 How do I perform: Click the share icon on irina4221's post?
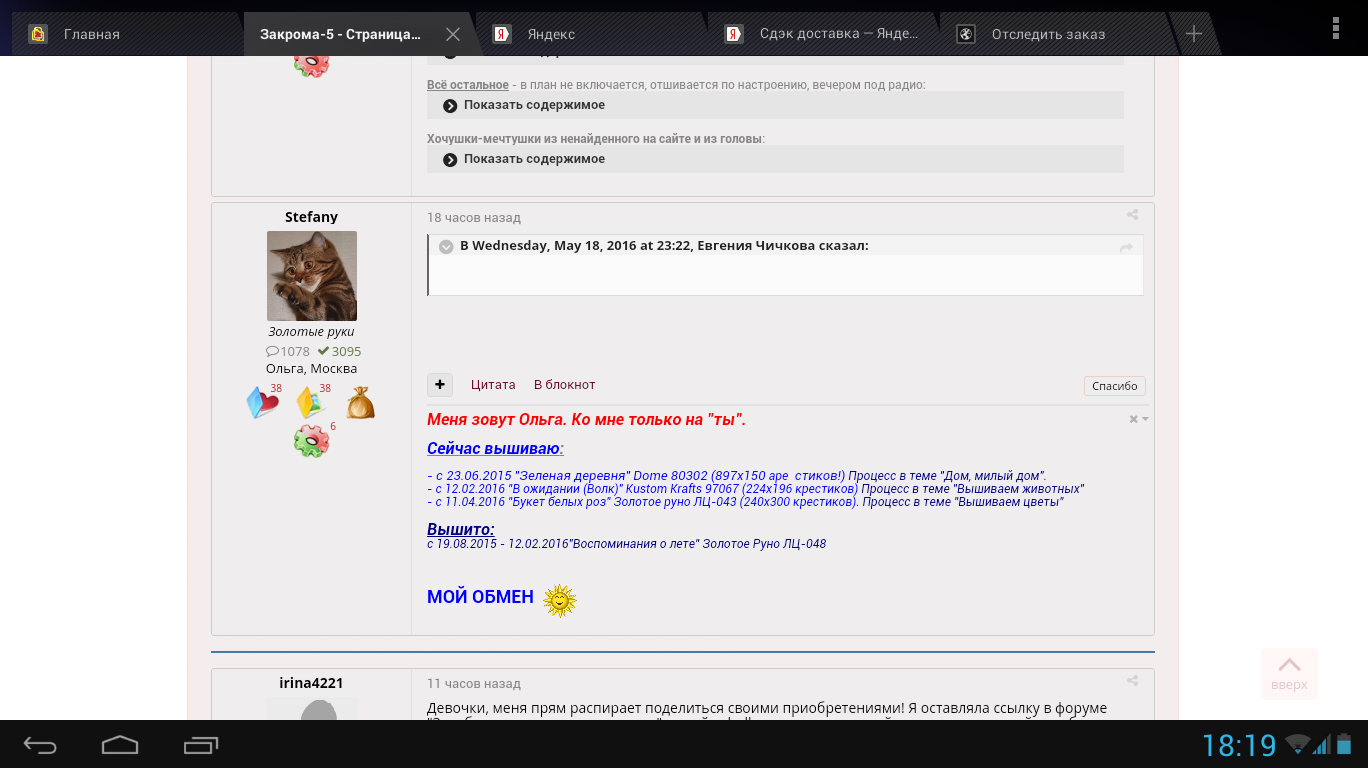pyautogui.click(x=1132, y=681)
